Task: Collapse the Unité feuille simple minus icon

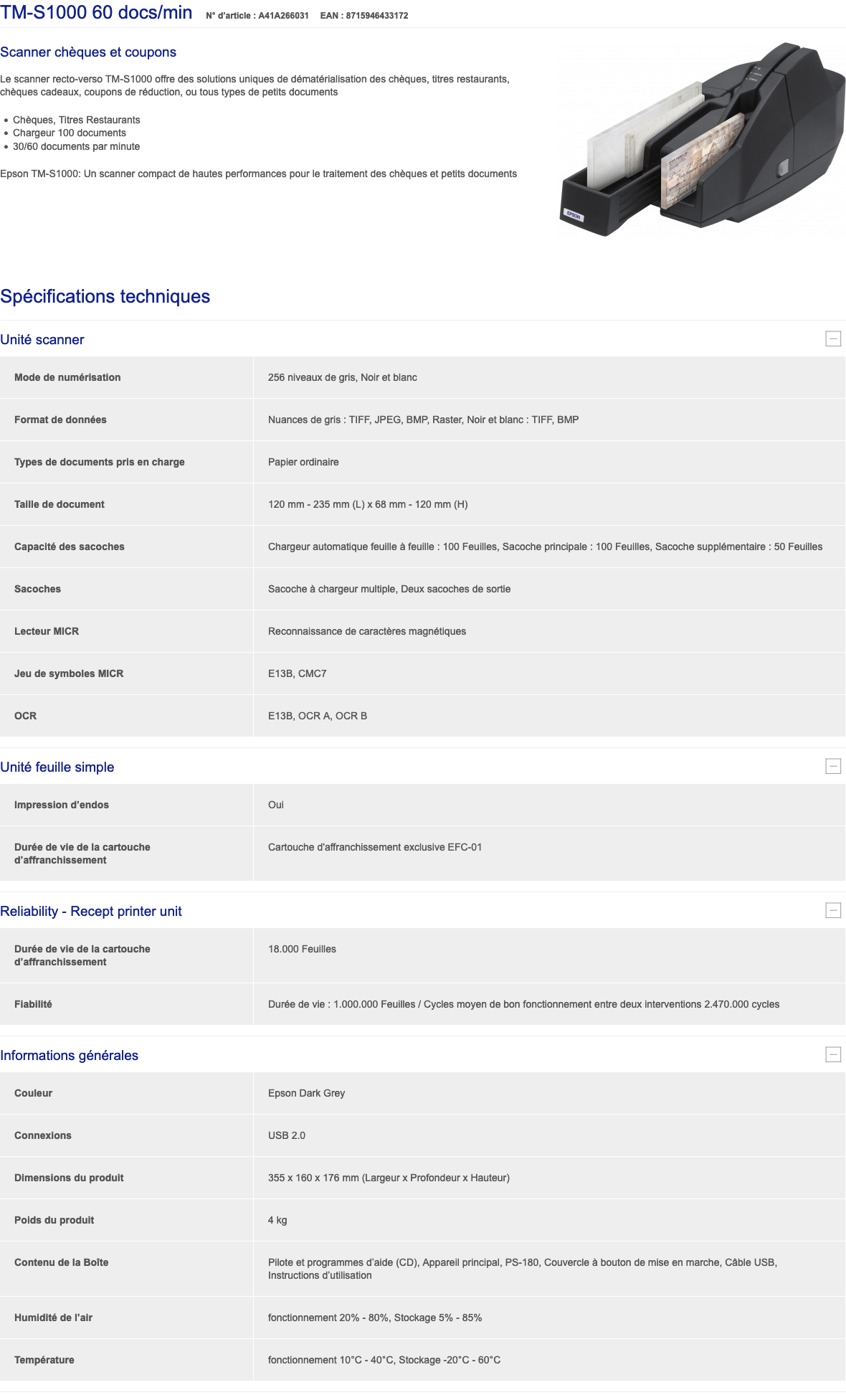Action: [x=832, y=766]
